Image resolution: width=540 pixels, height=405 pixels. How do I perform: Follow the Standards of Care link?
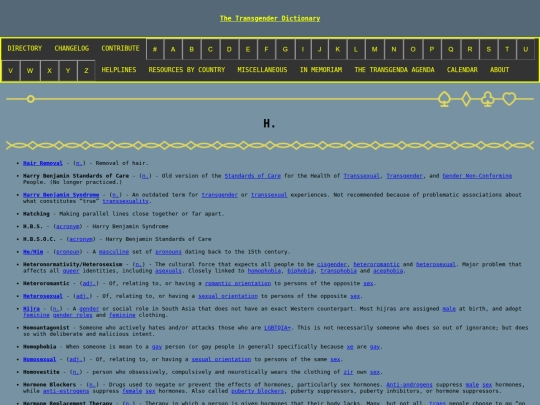click(252, 176)
